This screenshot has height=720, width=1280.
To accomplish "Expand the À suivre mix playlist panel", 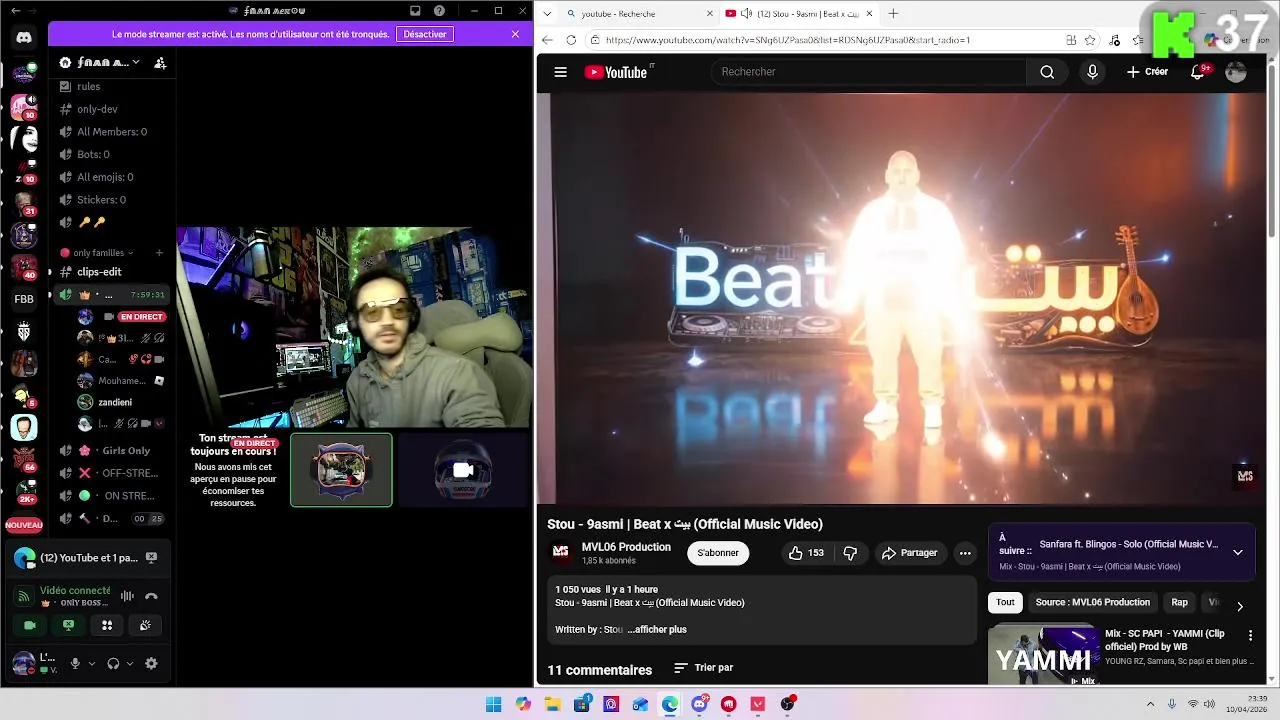I will pos(1237,552).
